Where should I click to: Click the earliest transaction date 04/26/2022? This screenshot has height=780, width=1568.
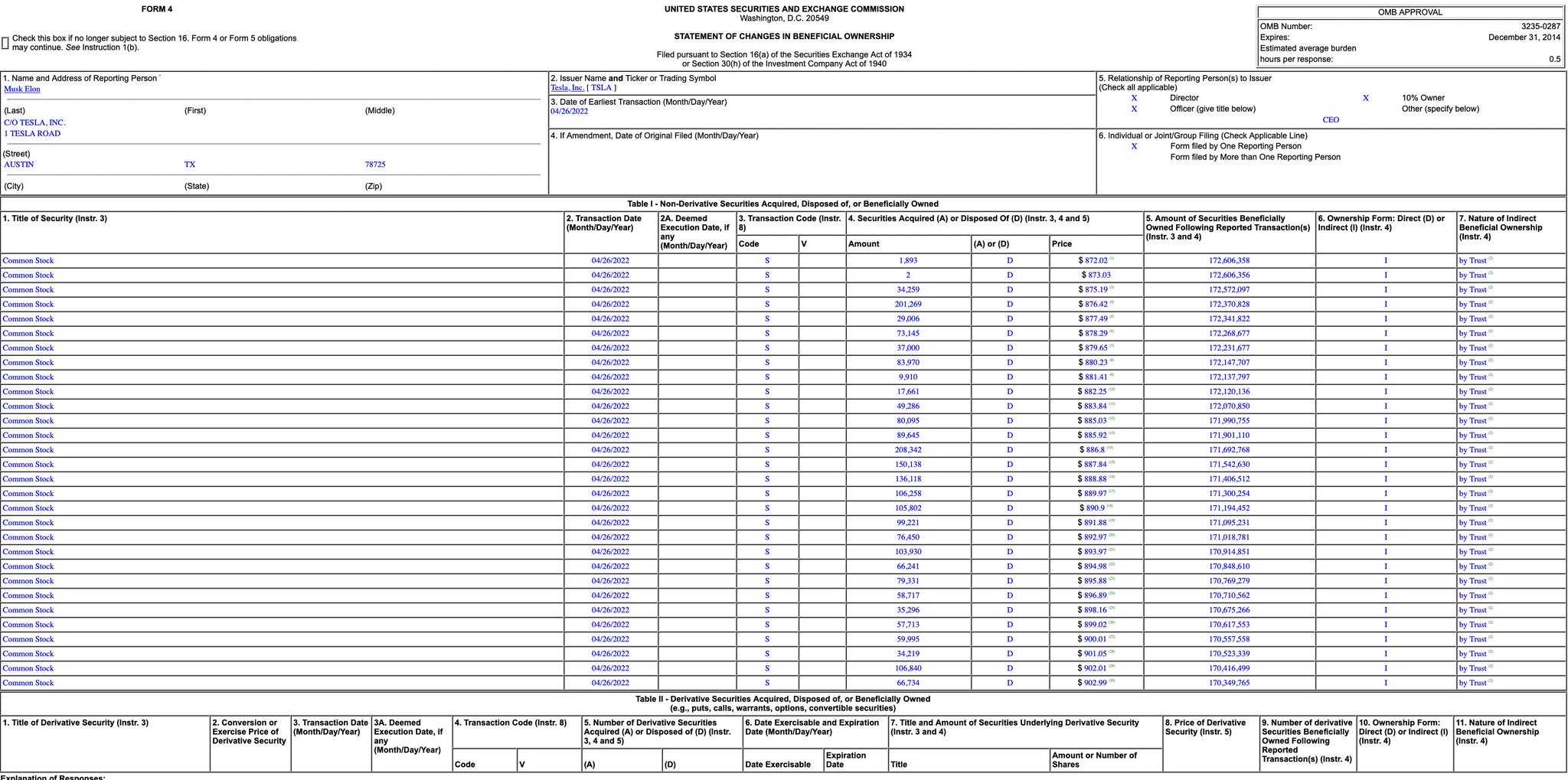point(569,112)
